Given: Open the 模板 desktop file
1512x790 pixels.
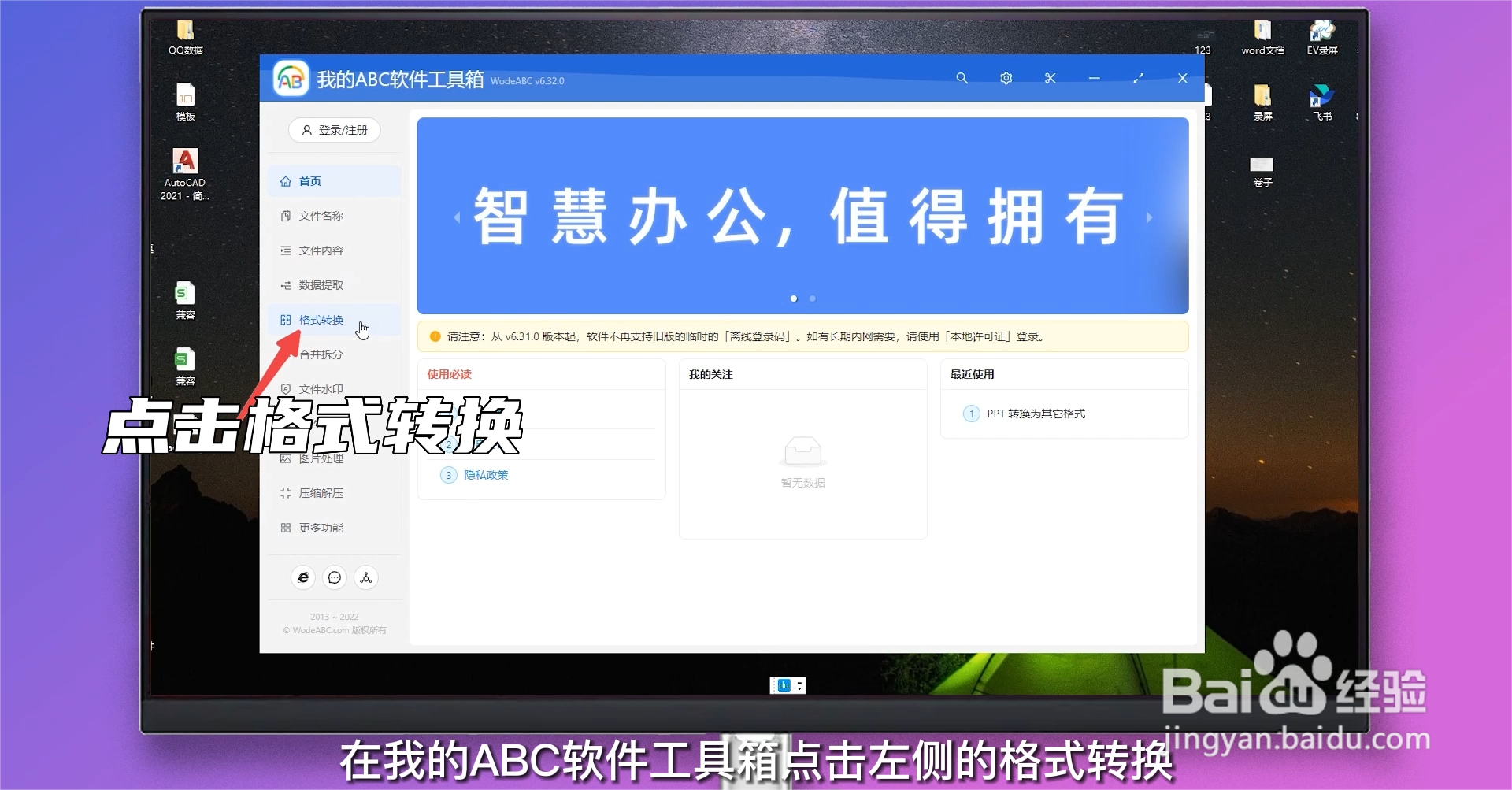Looking at the screenshot, I should click(186, 102).
